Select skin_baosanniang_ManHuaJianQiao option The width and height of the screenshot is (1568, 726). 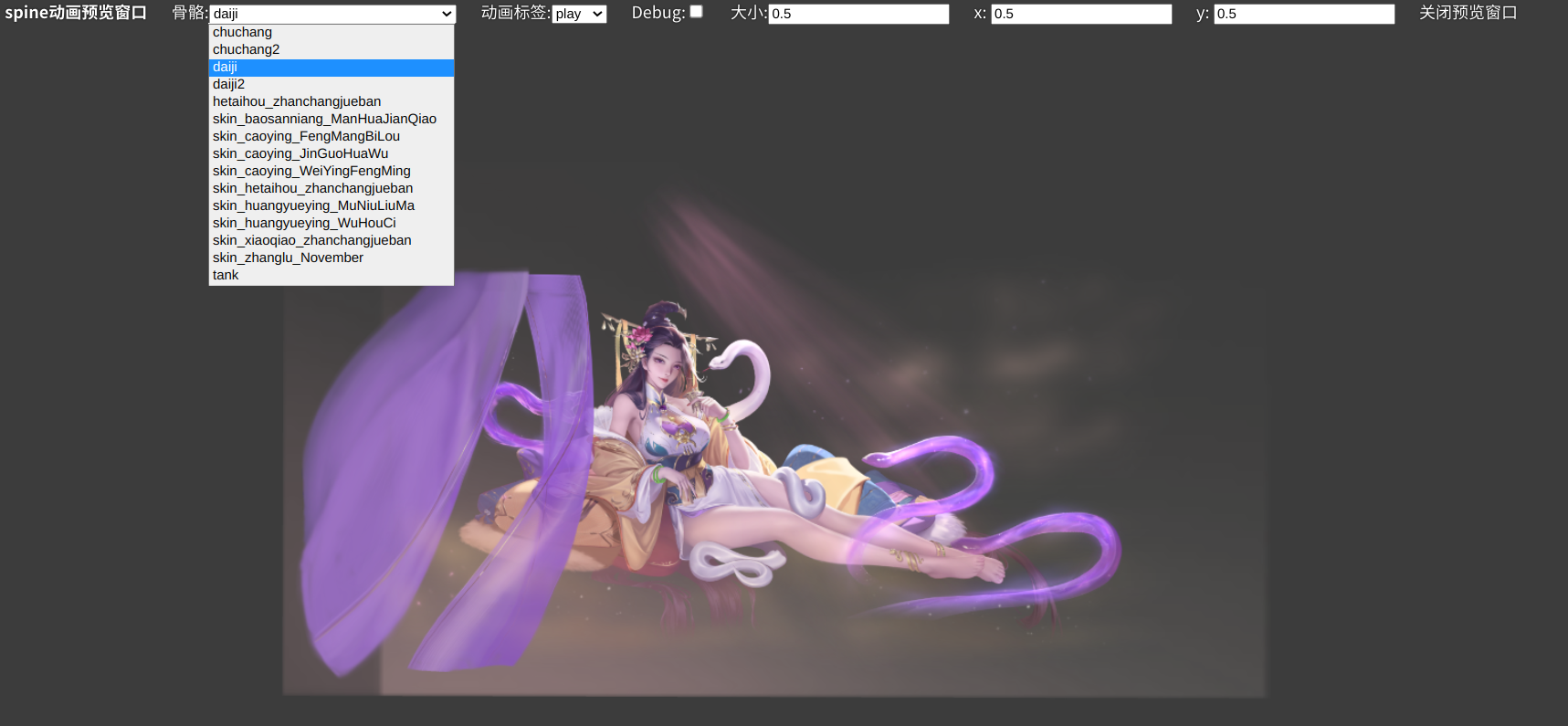pyautogui.click(x=331, y=119)
